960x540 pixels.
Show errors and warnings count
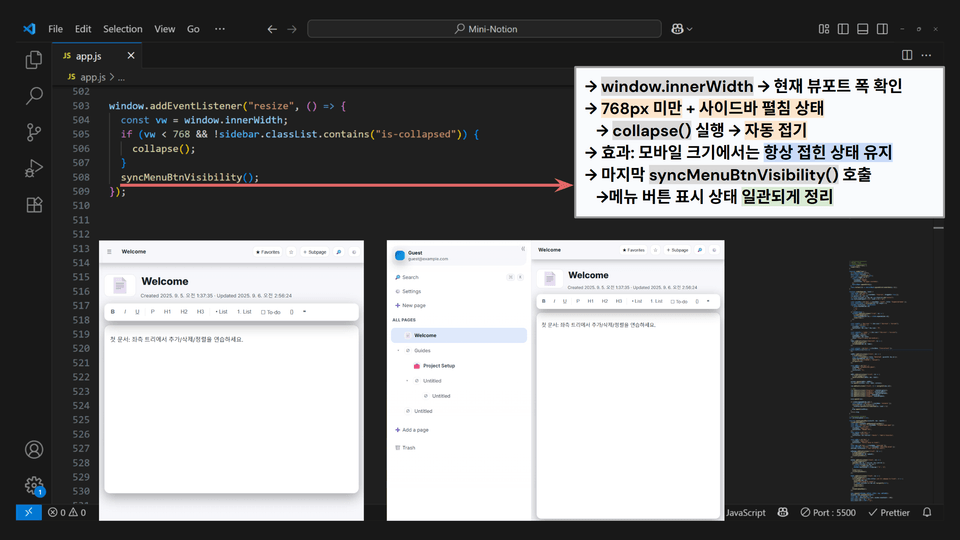click(x=67, y=512)
